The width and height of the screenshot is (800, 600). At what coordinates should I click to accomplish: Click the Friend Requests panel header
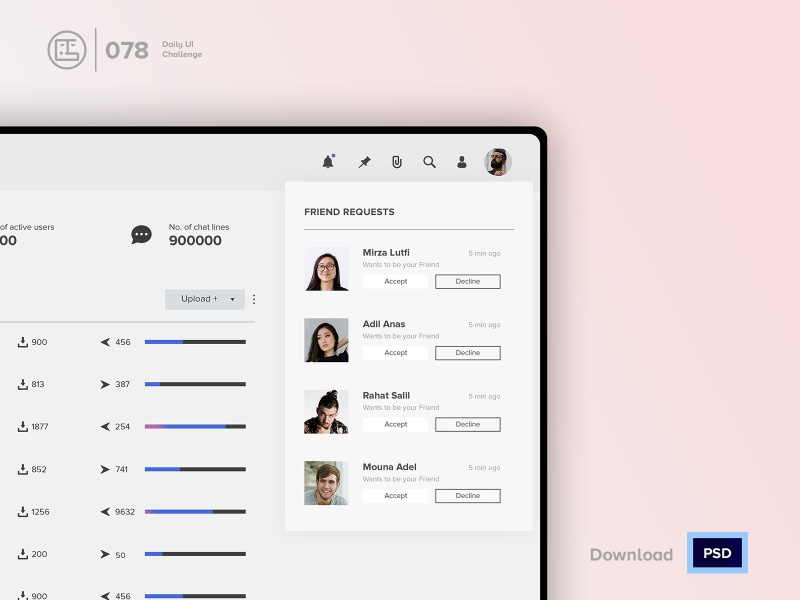click(x=349, y=212)
